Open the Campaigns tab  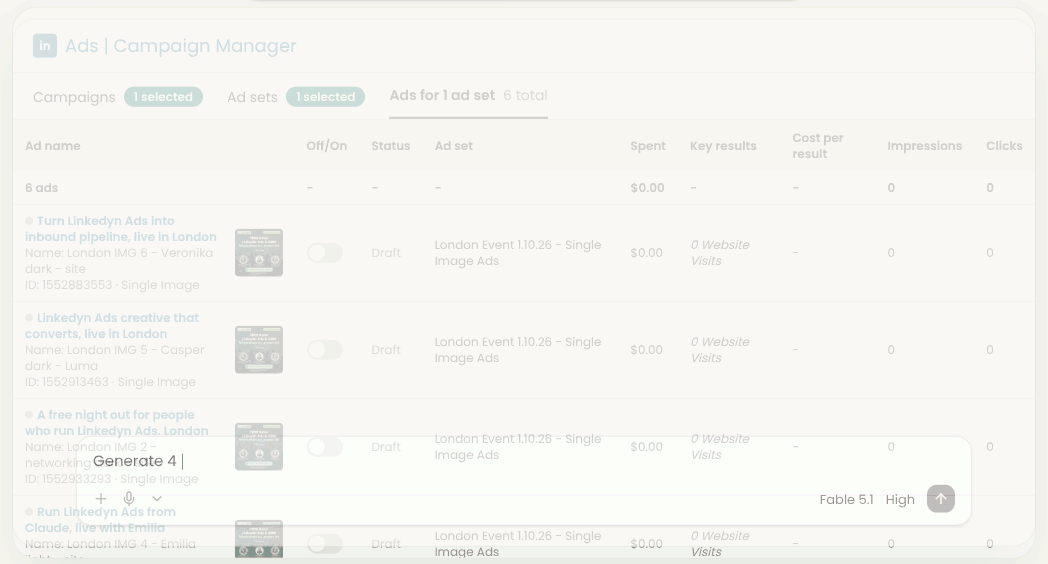pos(74,97)
